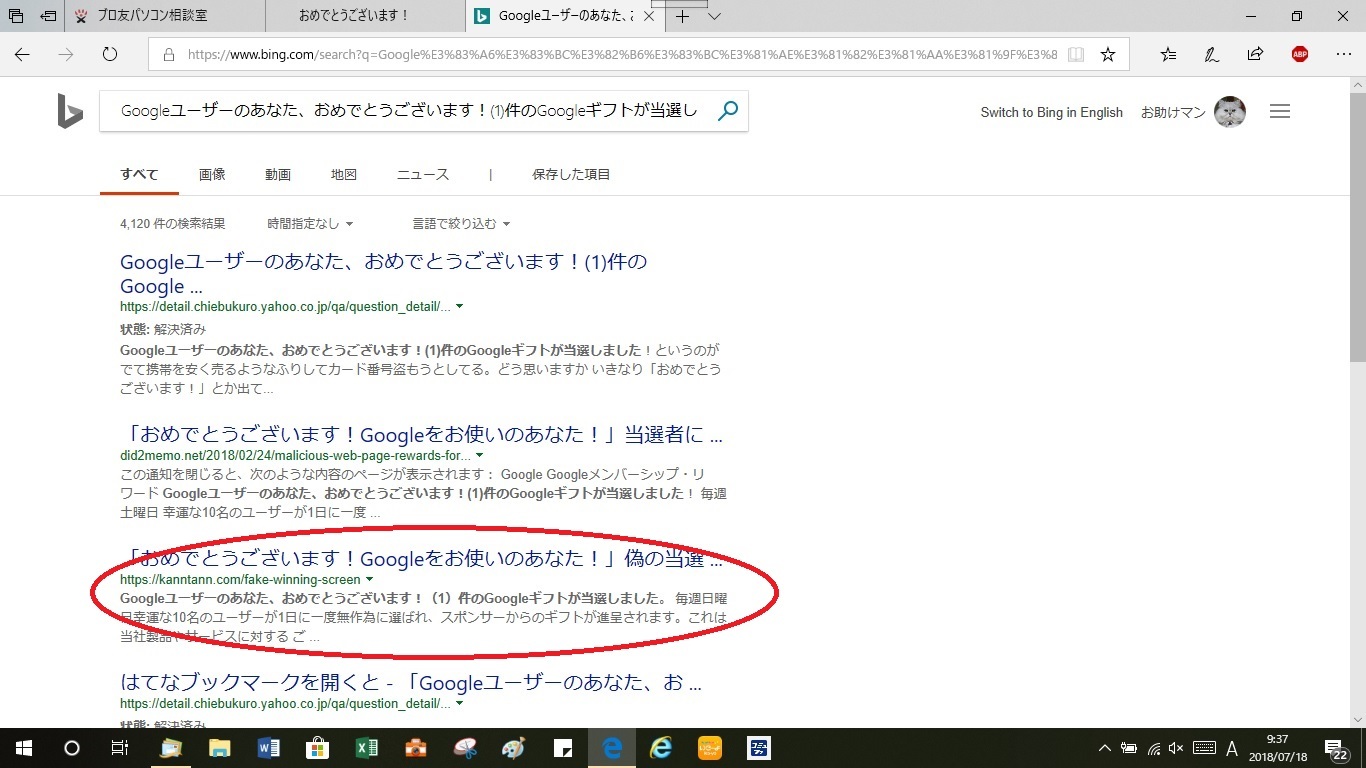Expand kanntann.com URL dropdown arrow

370,580
